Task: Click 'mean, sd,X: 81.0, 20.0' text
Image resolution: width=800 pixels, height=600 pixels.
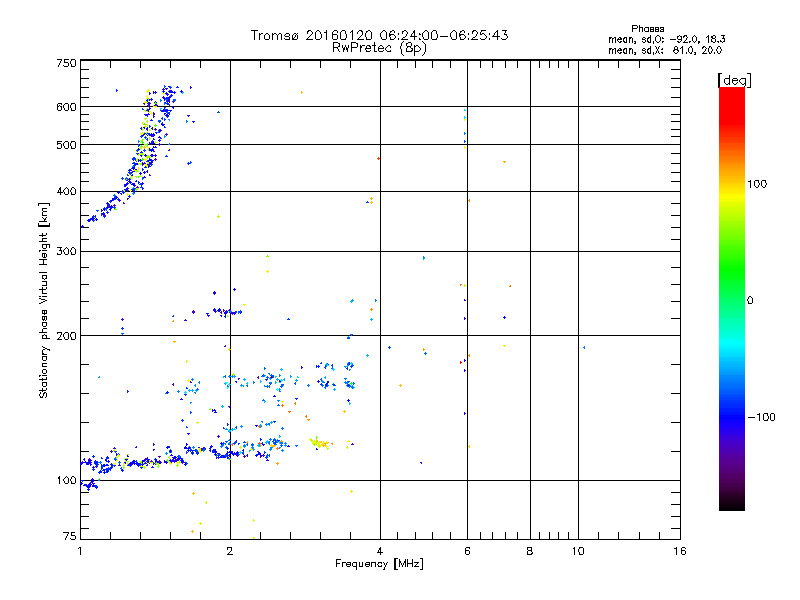Action: coord(665,50)
